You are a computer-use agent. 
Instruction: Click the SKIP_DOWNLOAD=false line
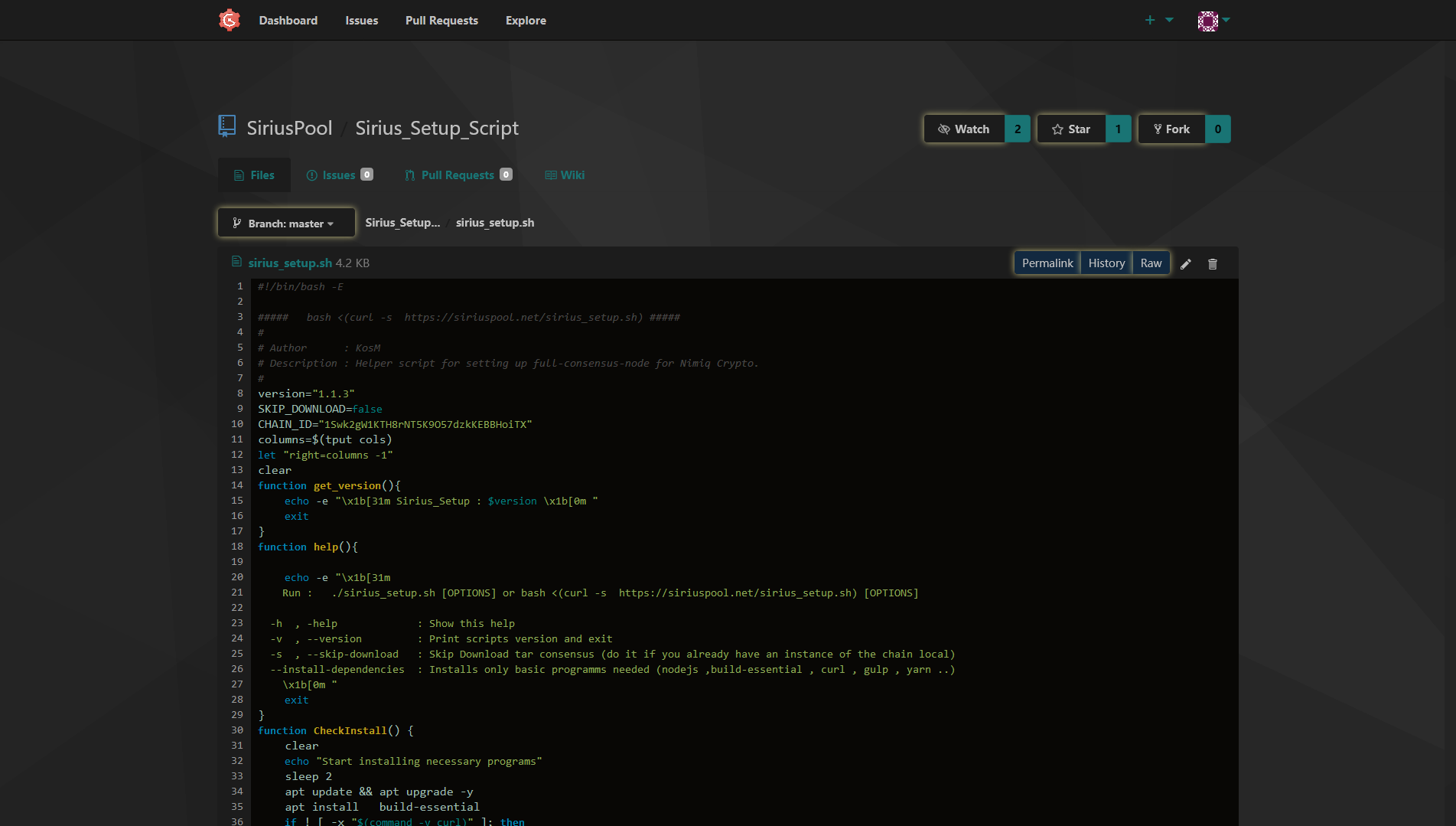(x=320, y=409)
